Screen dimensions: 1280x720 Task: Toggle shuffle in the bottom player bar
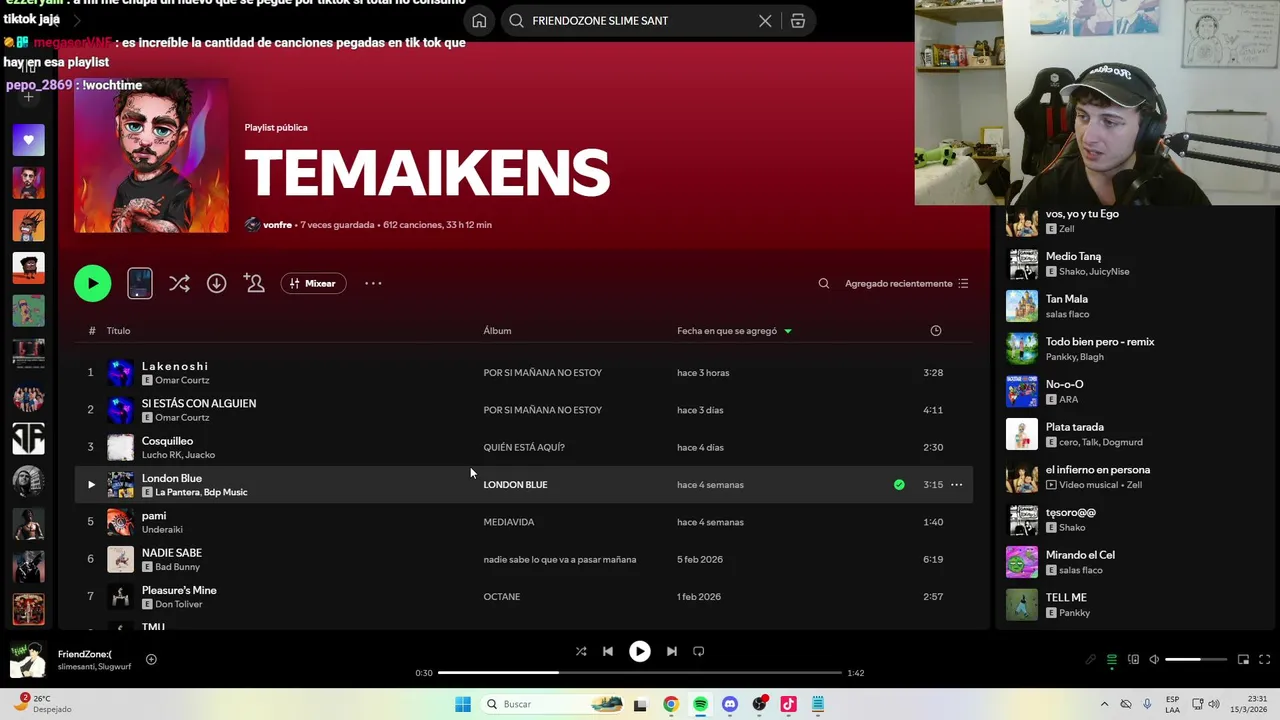[581, 651]
